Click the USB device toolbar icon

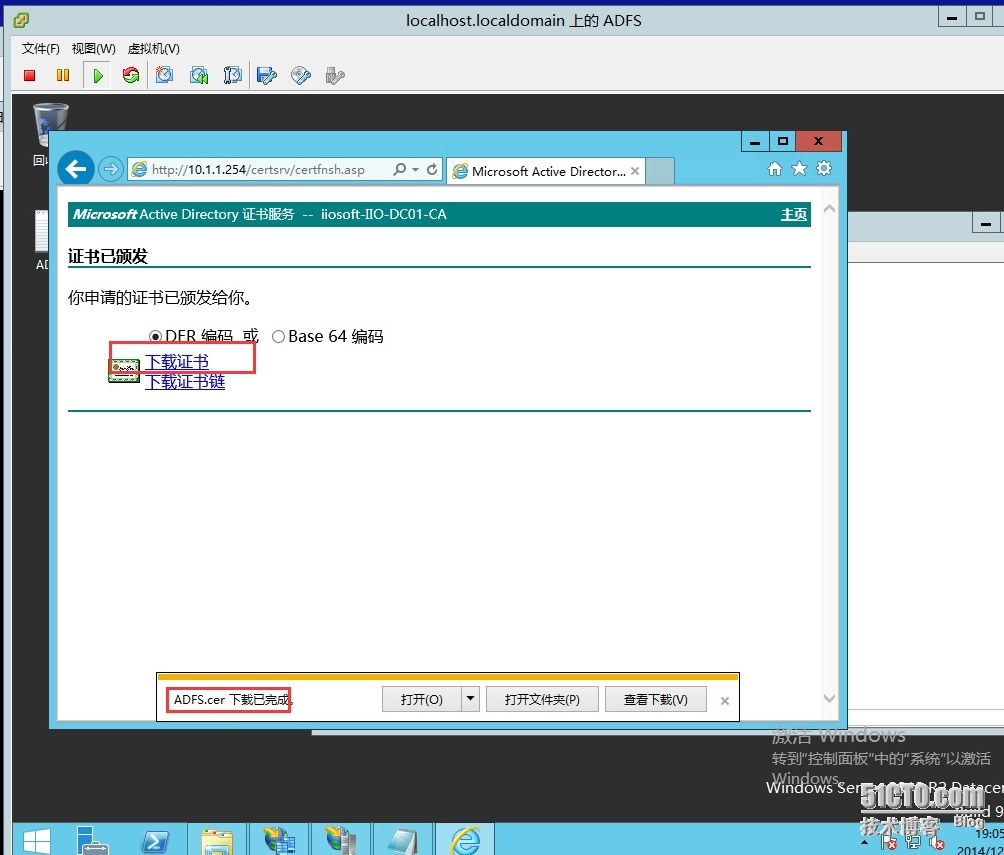(335, 76)
